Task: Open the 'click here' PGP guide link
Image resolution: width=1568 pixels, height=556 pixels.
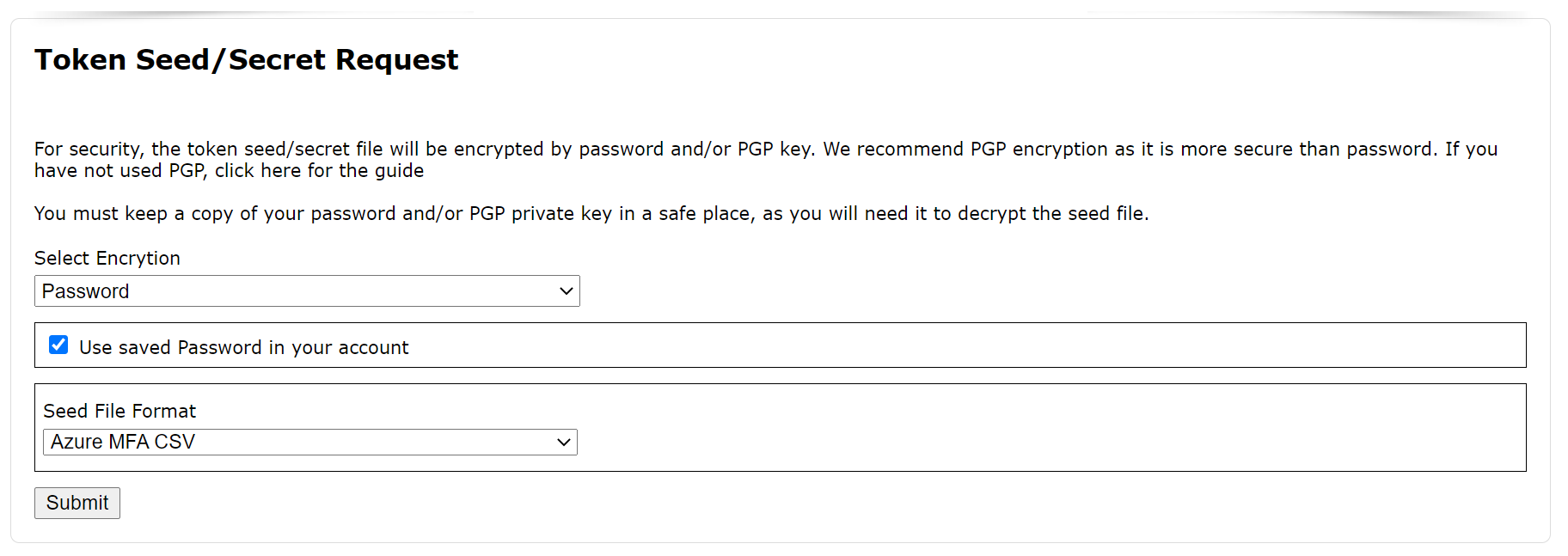Action: pos(246,171)
